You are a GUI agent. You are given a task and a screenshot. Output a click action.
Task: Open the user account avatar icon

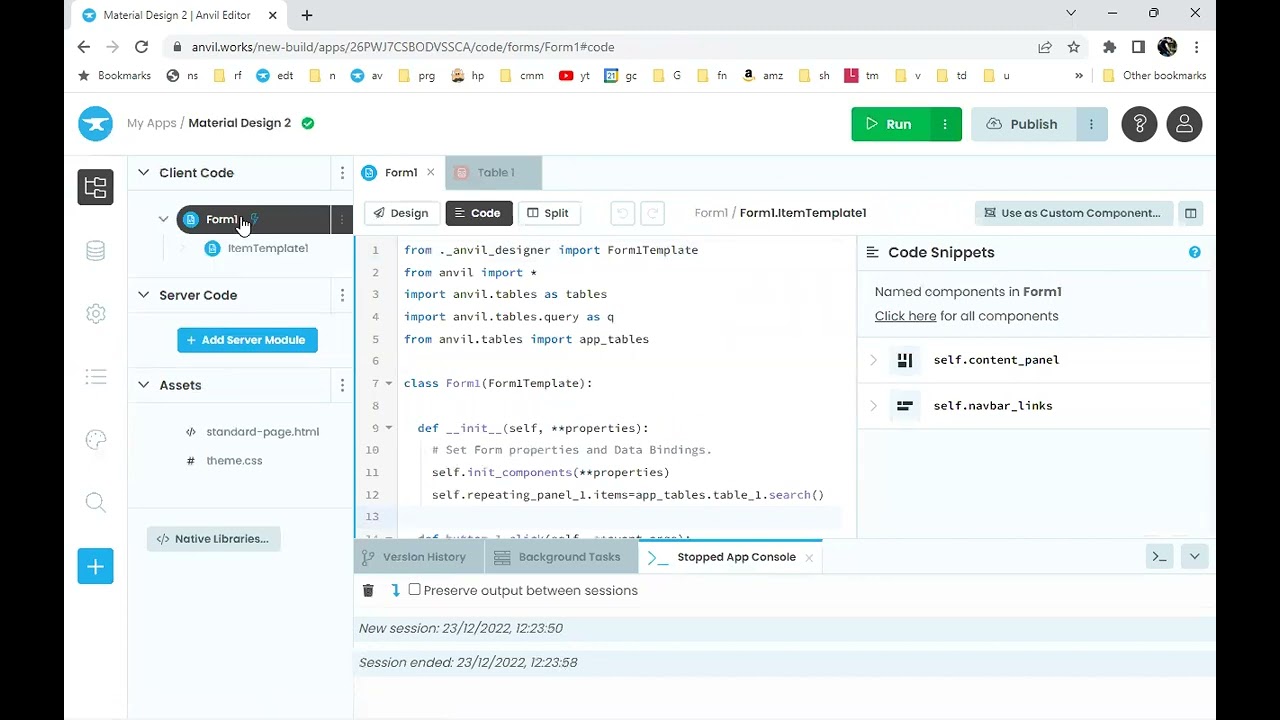point(1184,124)
